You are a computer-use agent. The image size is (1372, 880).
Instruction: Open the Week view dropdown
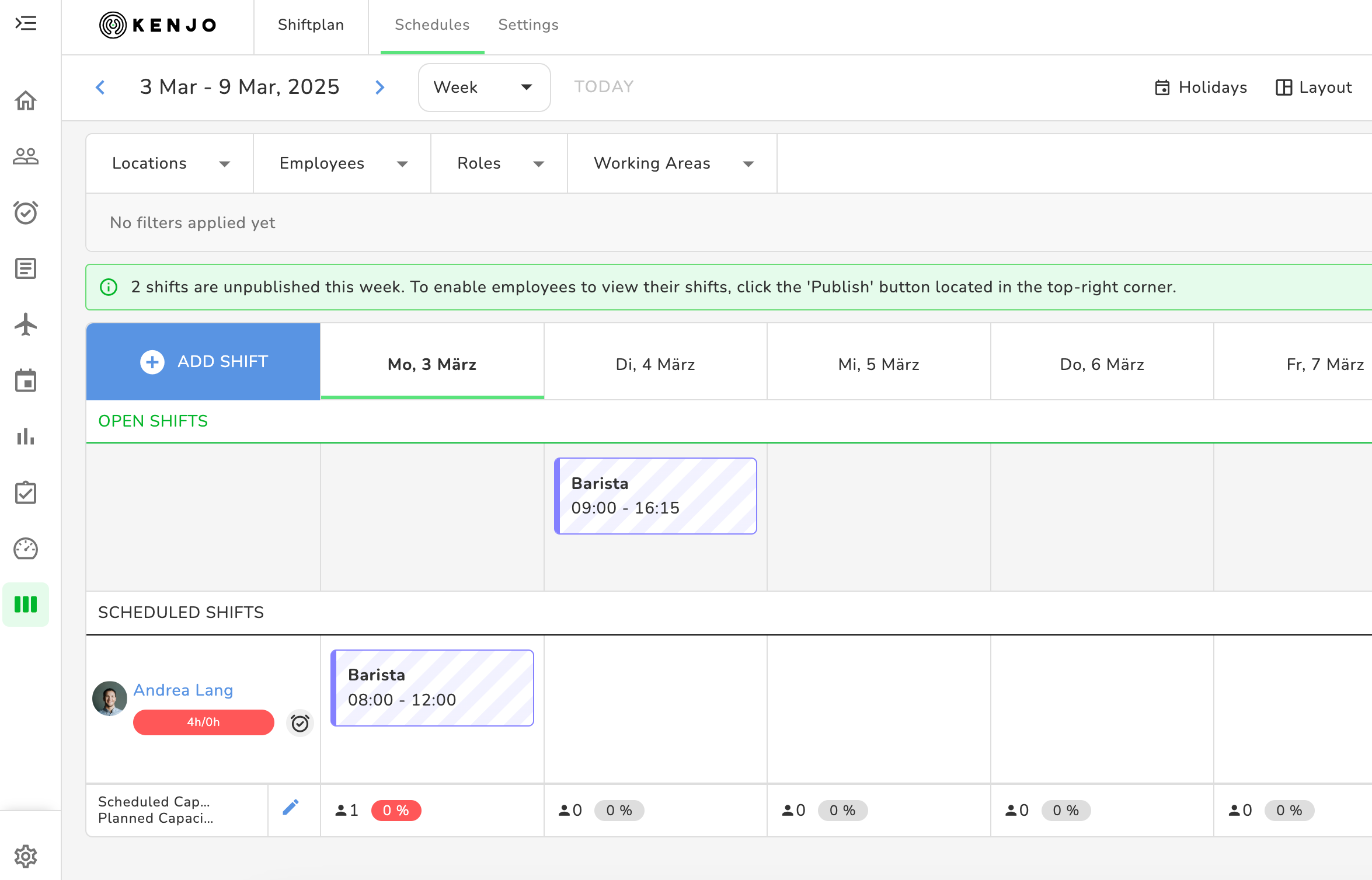483,88
